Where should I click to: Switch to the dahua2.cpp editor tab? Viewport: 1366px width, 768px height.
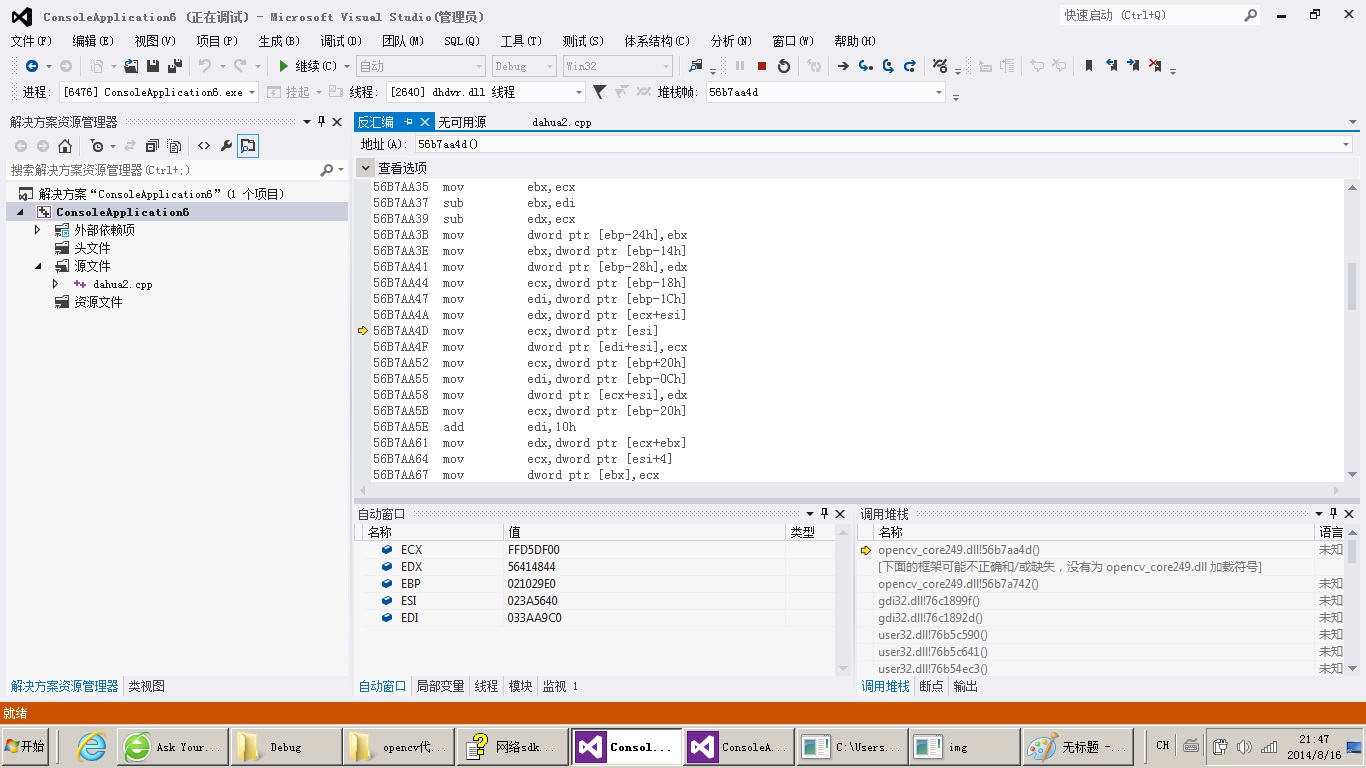[x=562, y=122]
